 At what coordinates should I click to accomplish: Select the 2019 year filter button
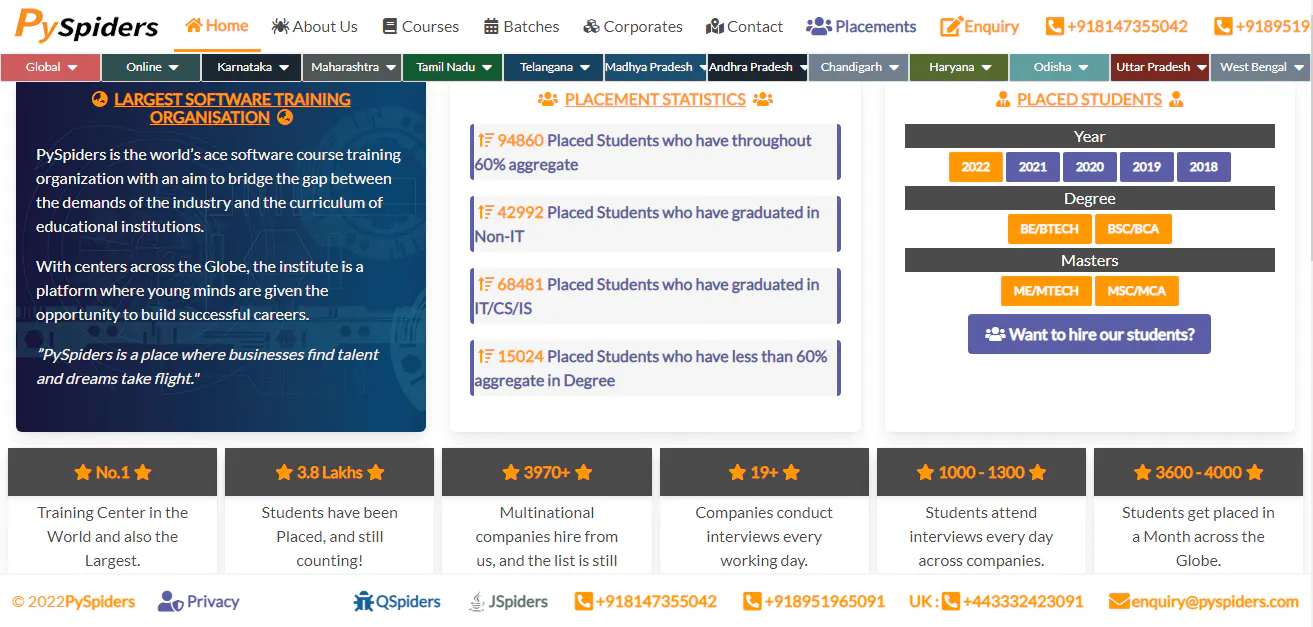[x=1146, y=167]
